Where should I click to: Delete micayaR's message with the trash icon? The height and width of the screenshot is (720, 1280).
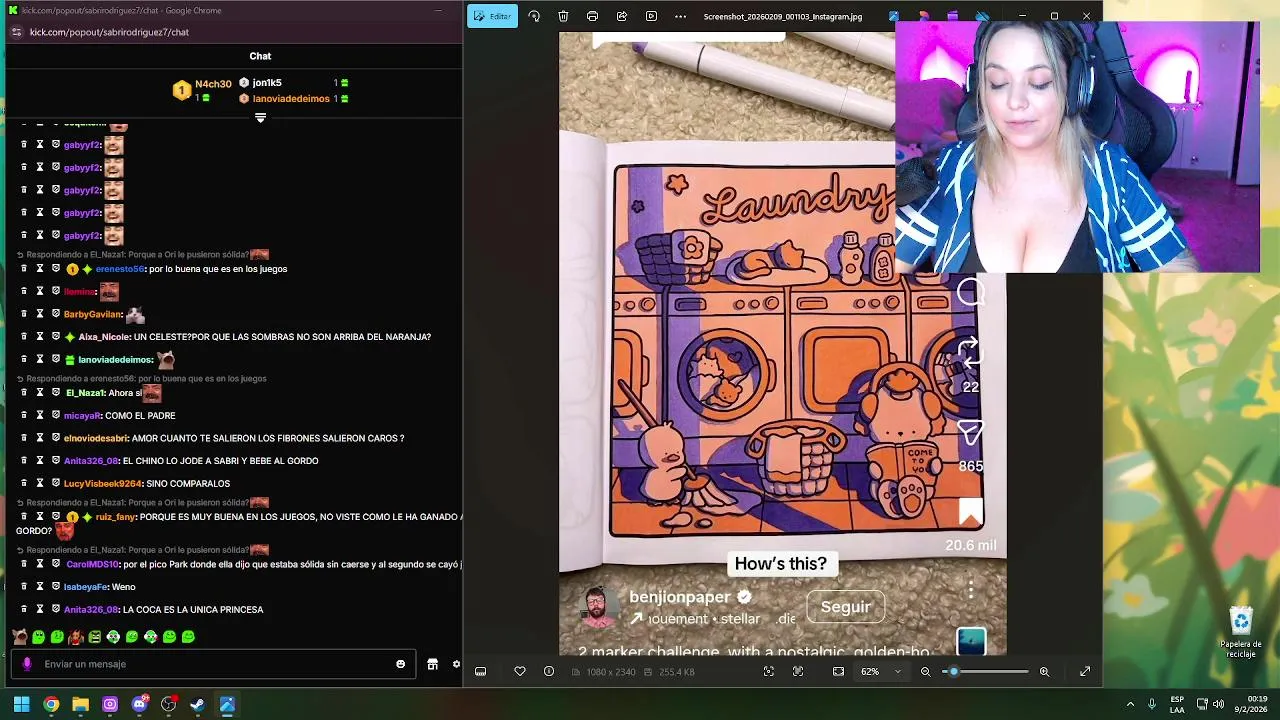pyautogui.click(x=24, y=415)
